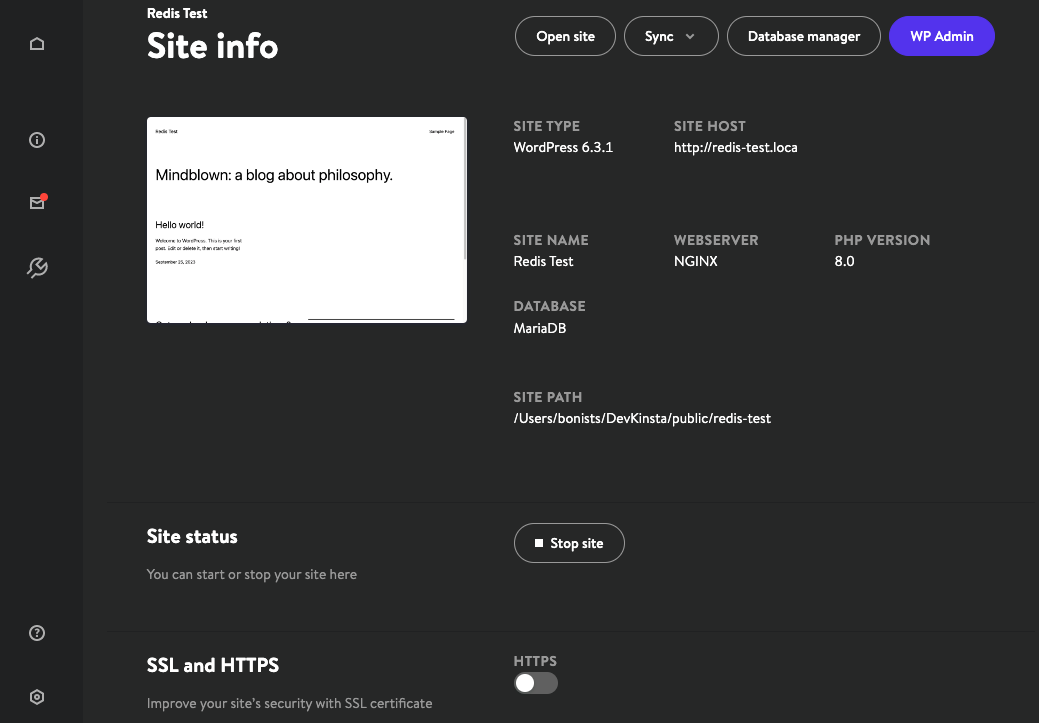
Task: Open the notifications mail icon in sidebar
Action: (37, 202)
